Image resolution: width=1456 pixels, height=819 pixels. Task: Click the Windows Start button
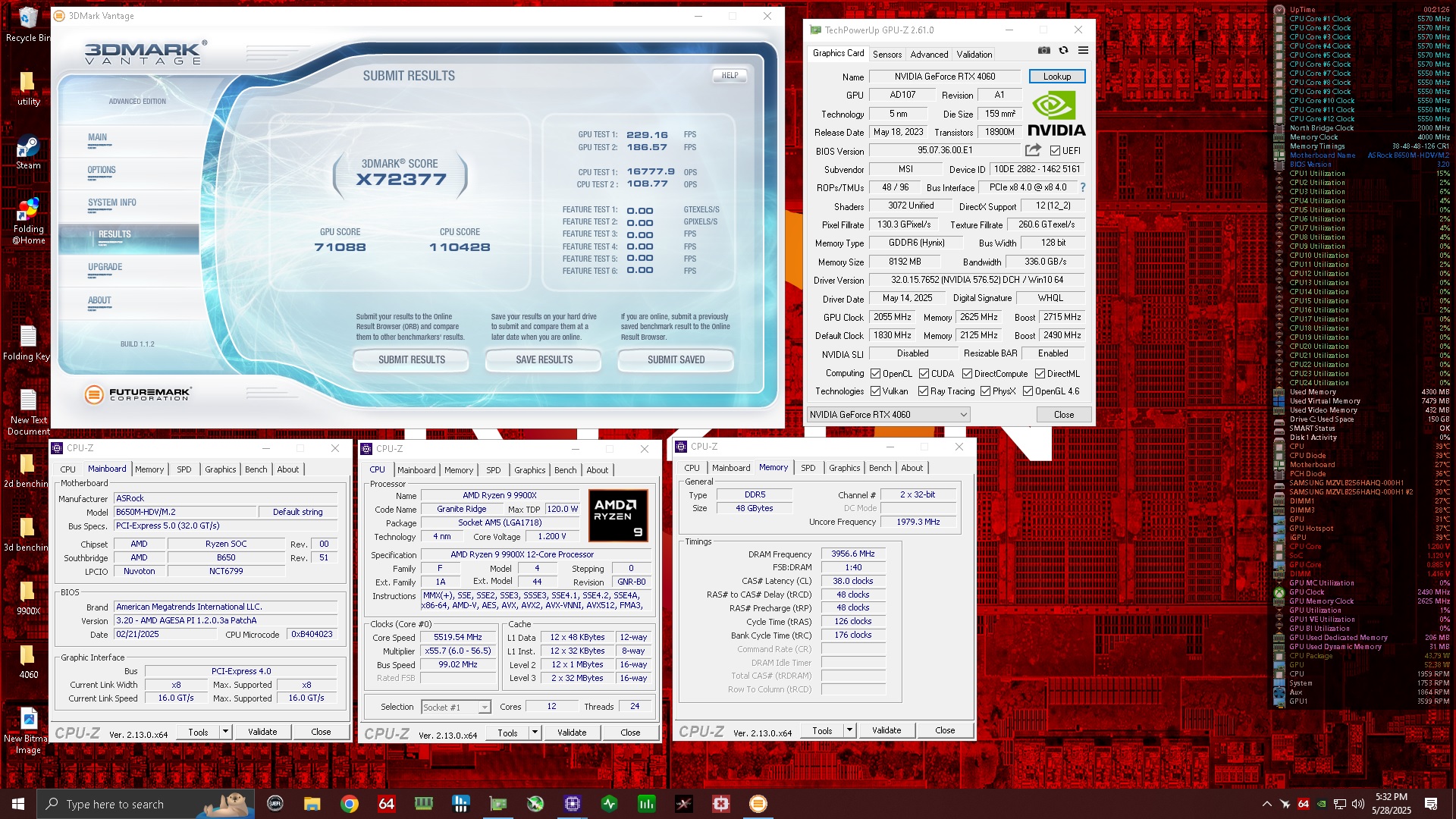click(x=18, y=804)
